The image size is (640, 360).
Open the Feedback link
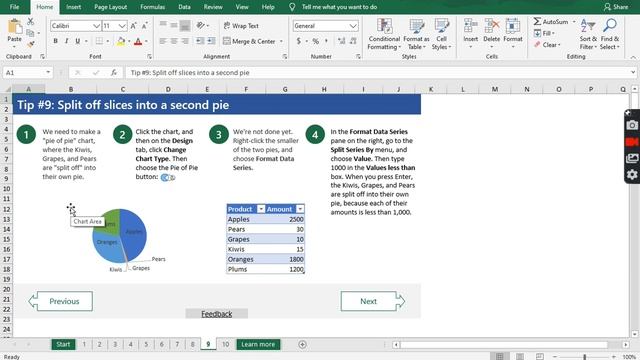(217, 314)
